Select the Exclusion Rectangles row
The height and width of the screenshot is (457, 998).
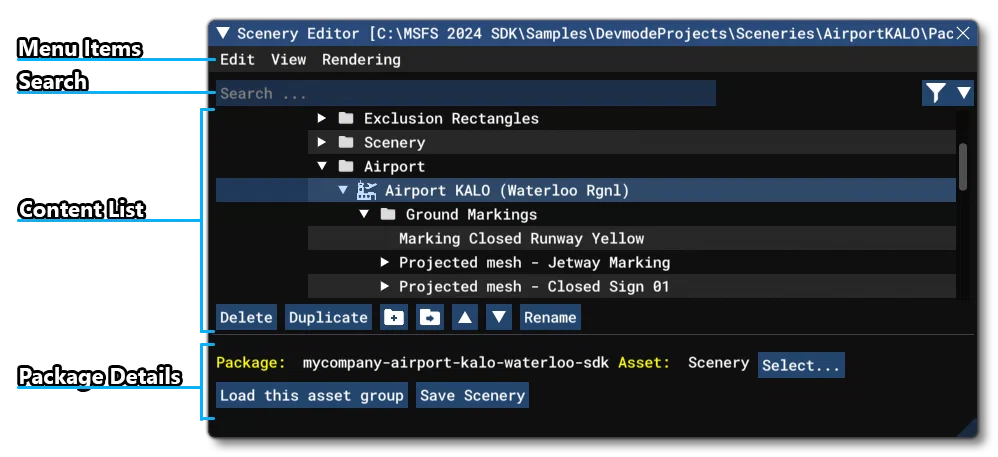632,118
